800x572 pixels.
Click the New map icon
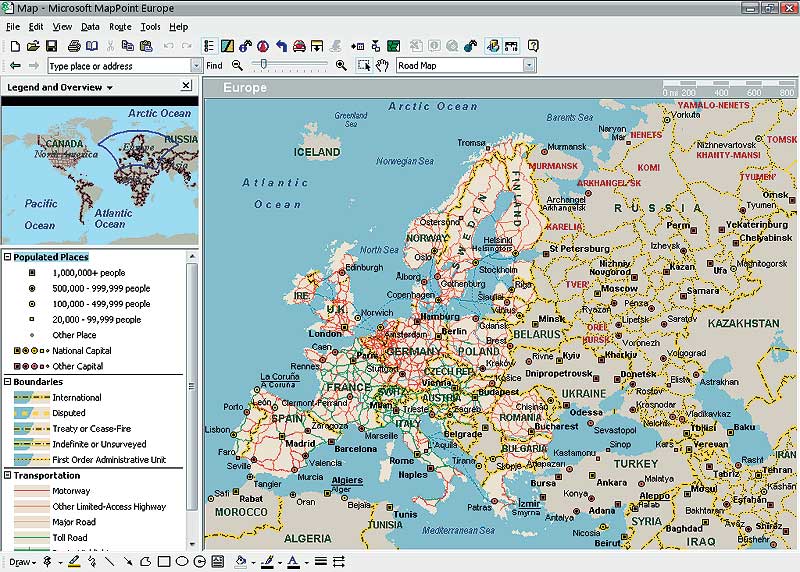(x=15, y=46)
